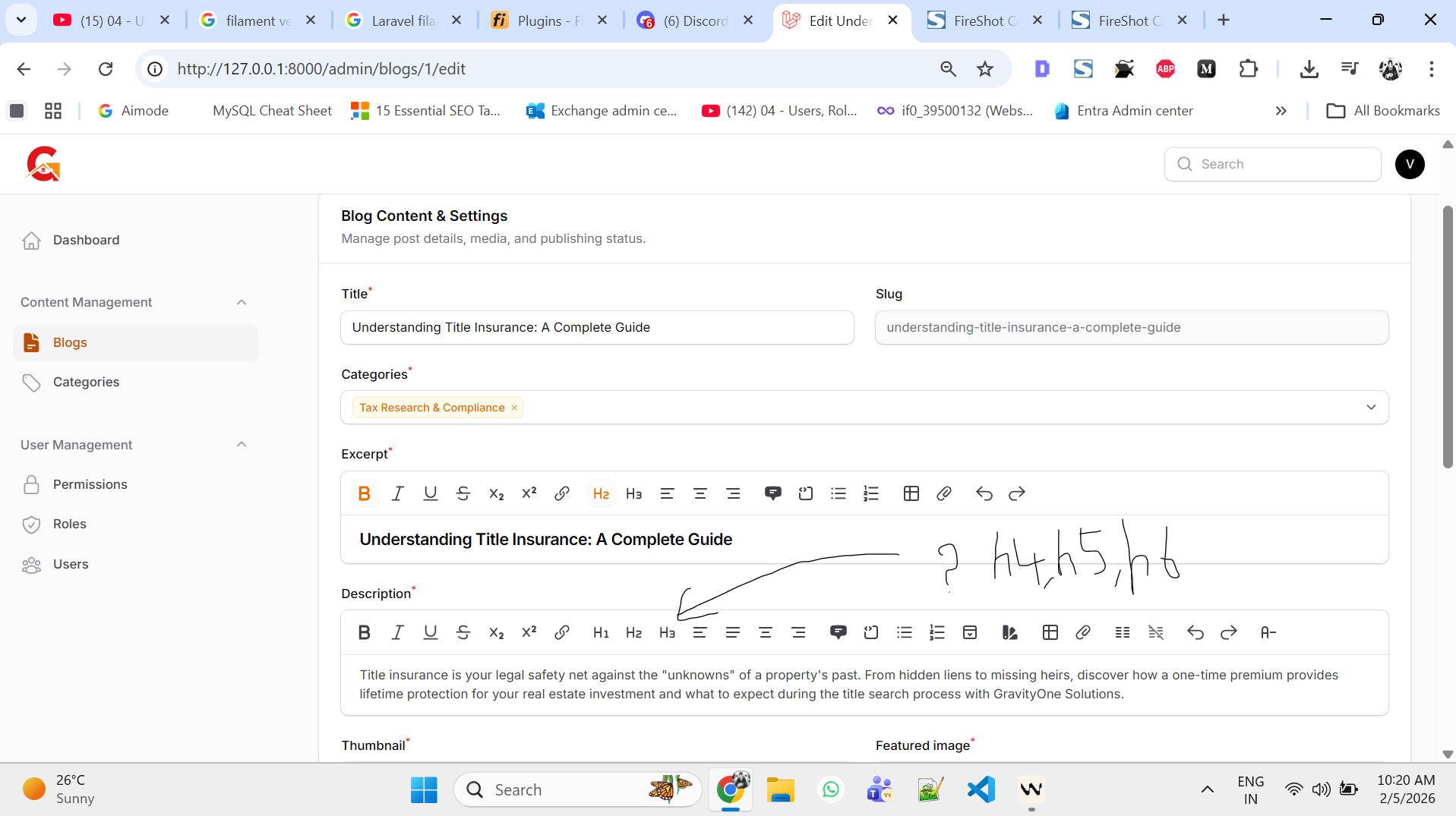Redo the change in the Description editor
Screen dimensions: 1456x816
[x=1229, y=632]
